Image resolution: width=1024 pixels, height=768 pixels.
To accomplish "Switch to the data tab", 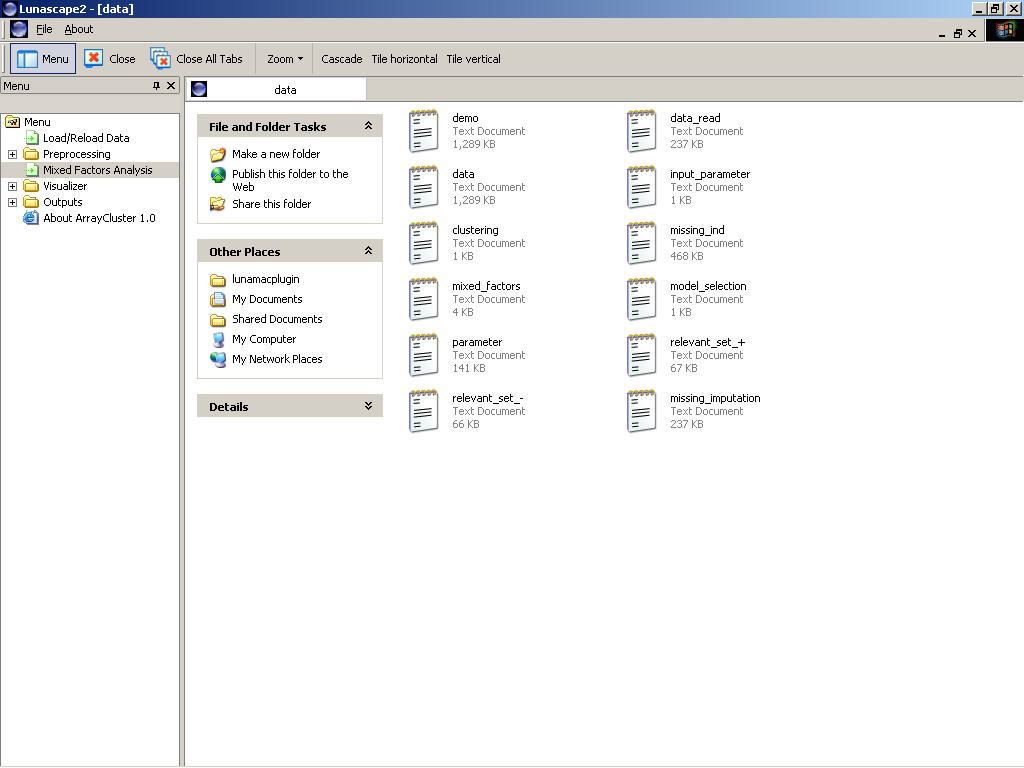I will [x=276, y=89].
